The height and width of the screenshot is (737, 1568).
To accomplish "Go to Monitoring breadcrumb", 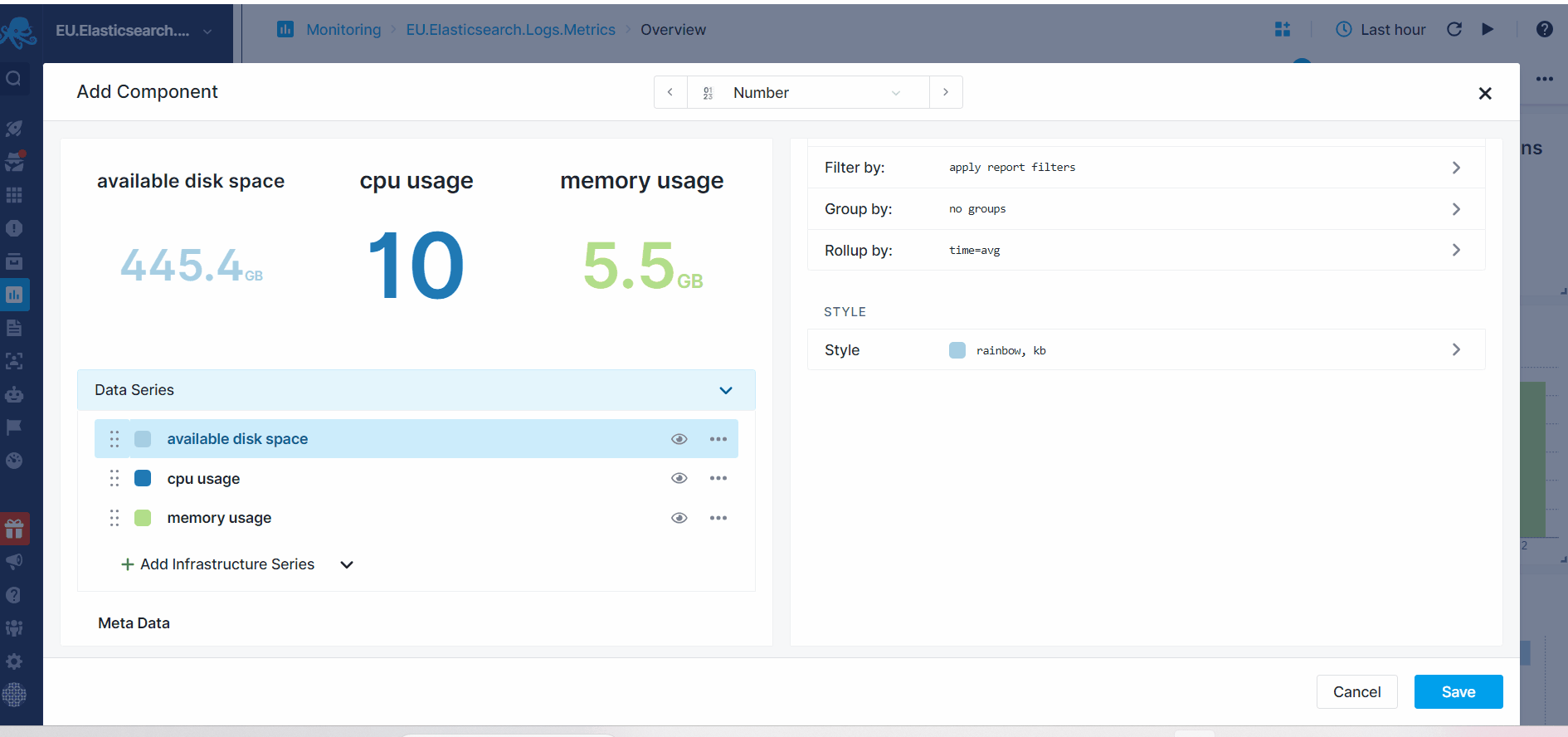I will (343, 30).
